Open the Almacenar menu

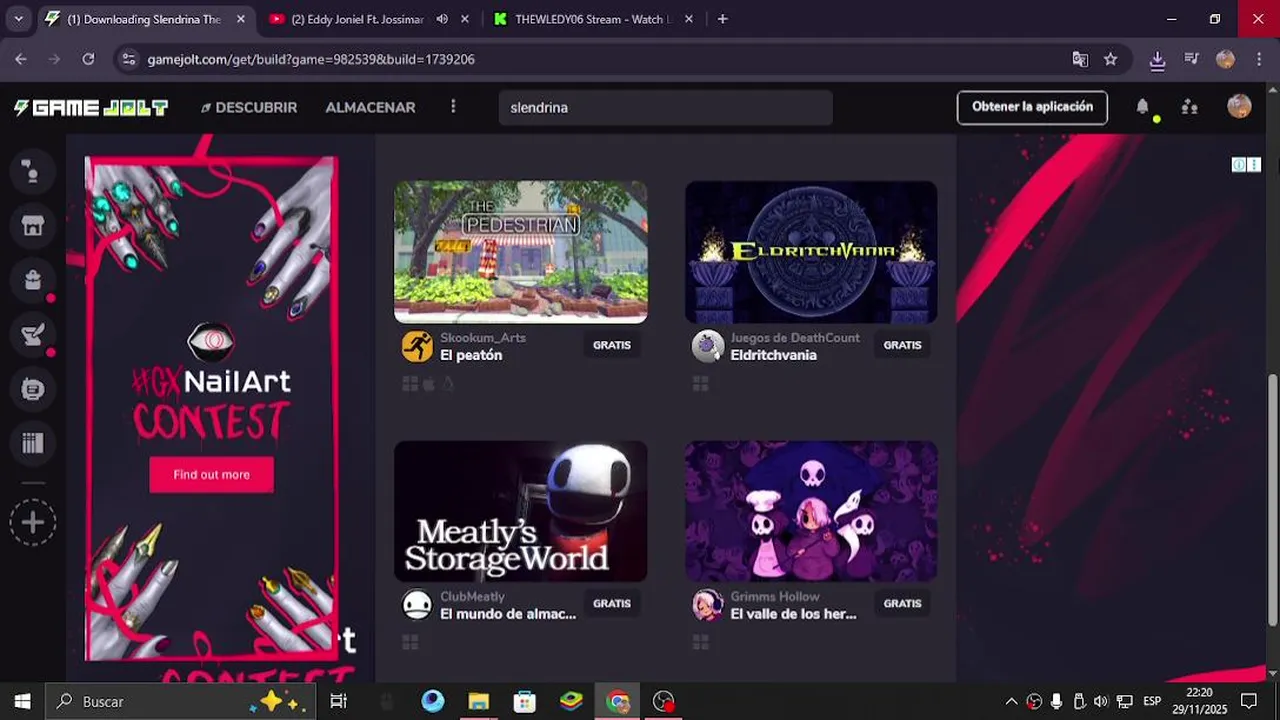[370, 107]
